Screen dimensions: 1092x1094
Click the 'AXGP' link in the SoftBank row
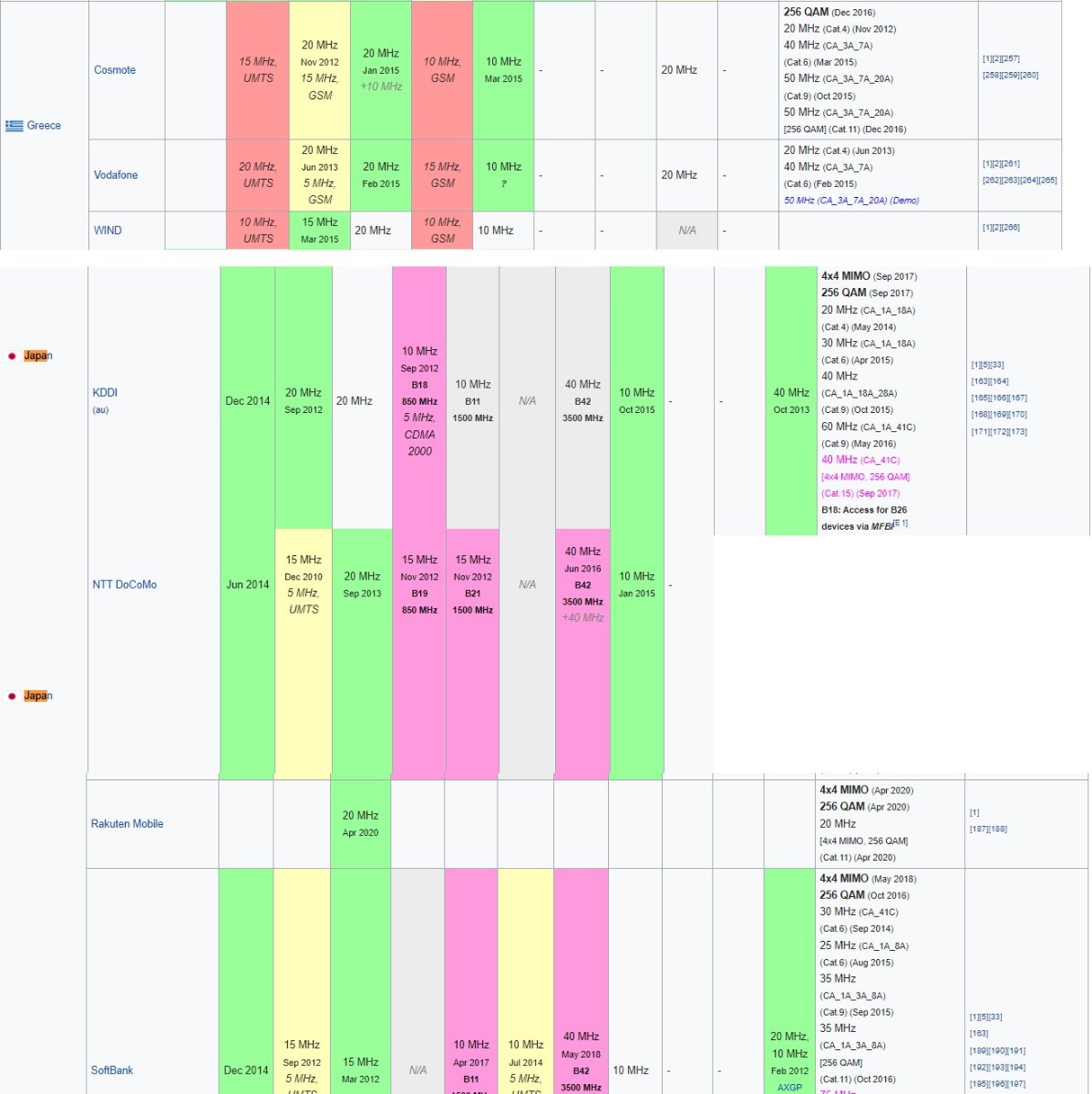[789, 1088]
